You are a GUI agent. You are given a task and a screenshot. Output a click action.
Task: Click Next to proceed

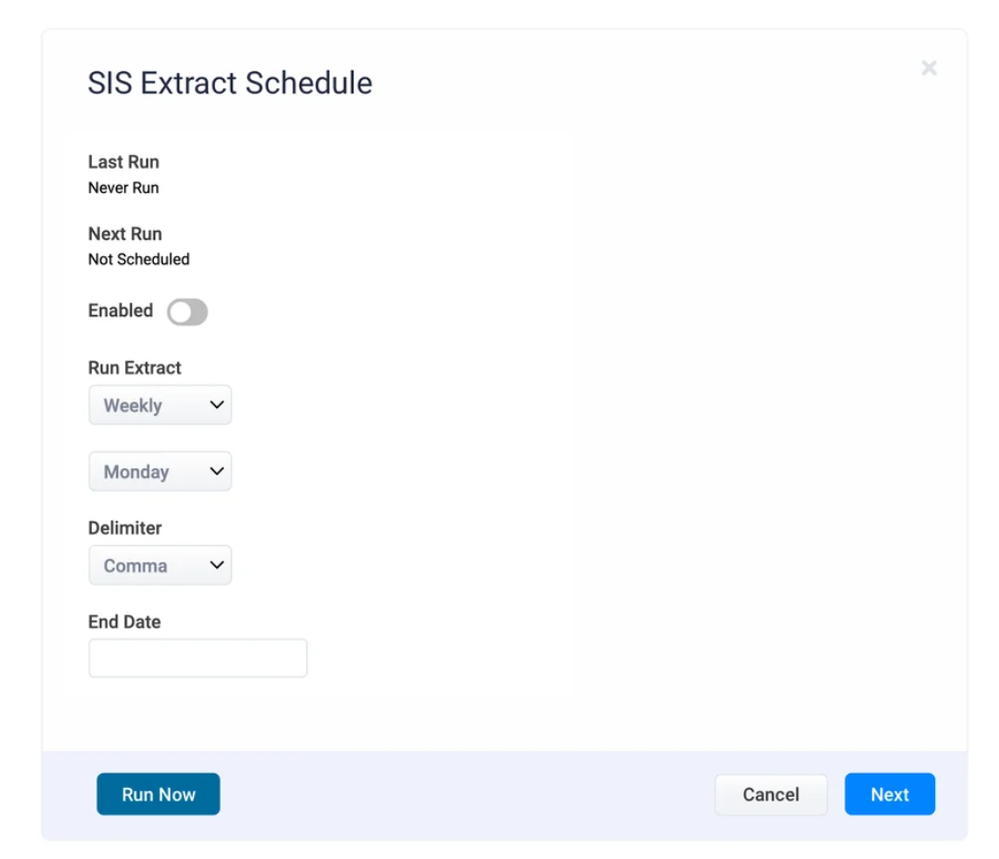click(x=889, y=795)
